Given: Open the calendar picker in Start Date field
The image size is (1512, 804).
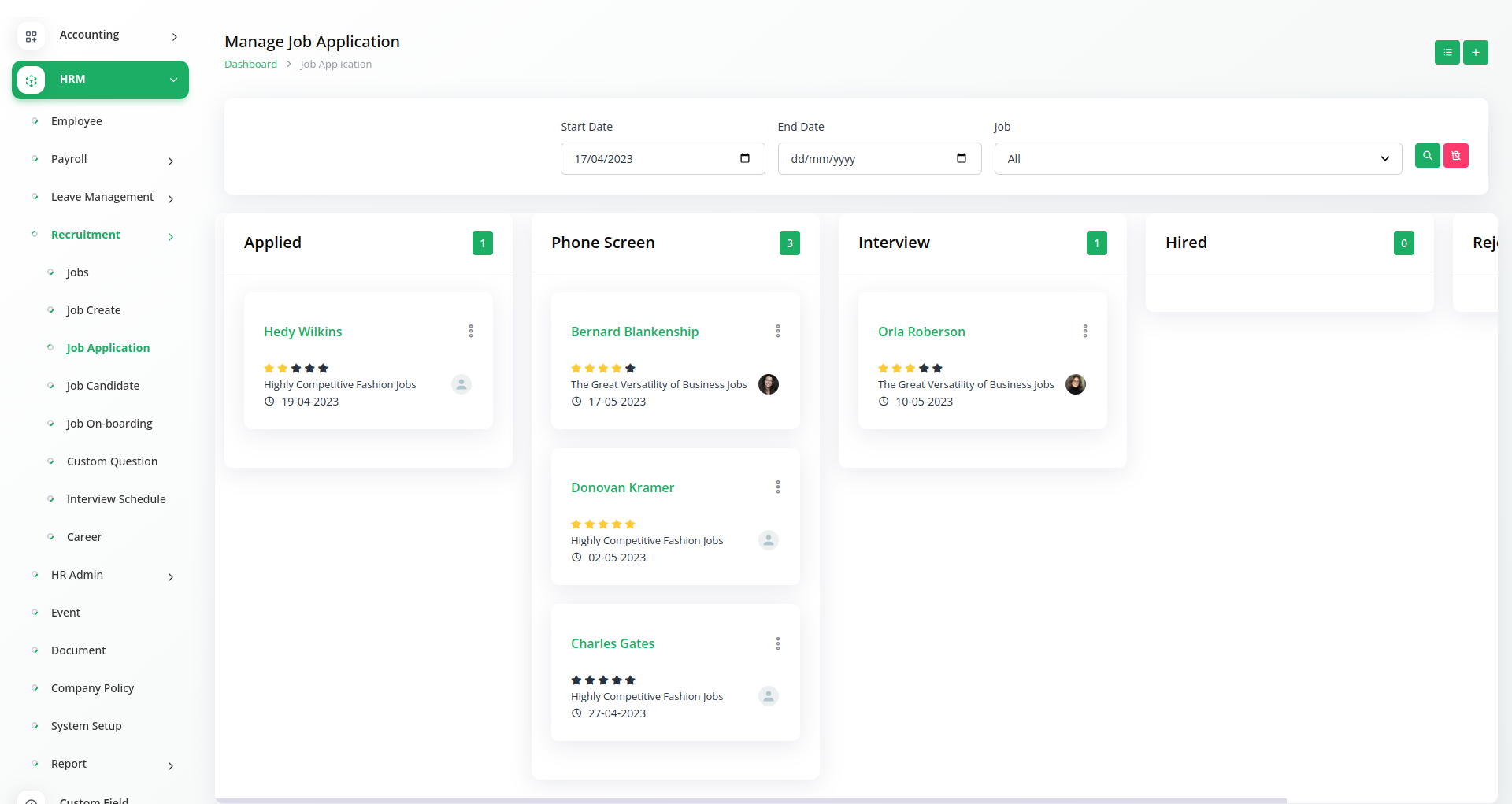Looking at the screenshot, I should (x=744, y=158).
